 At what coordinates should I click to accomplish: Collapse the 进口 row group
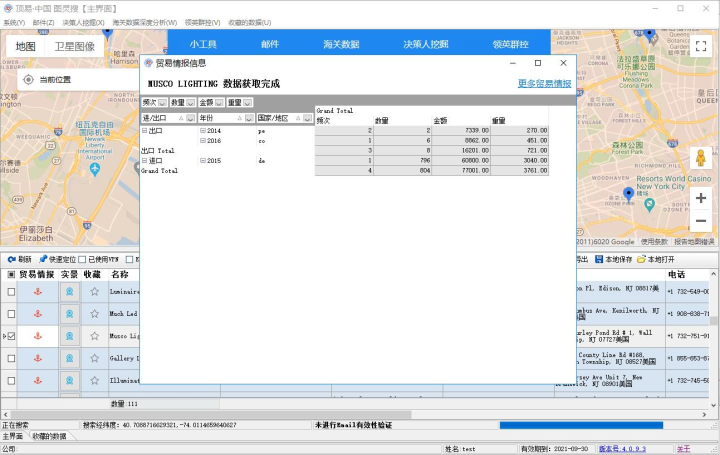(145, 161)
